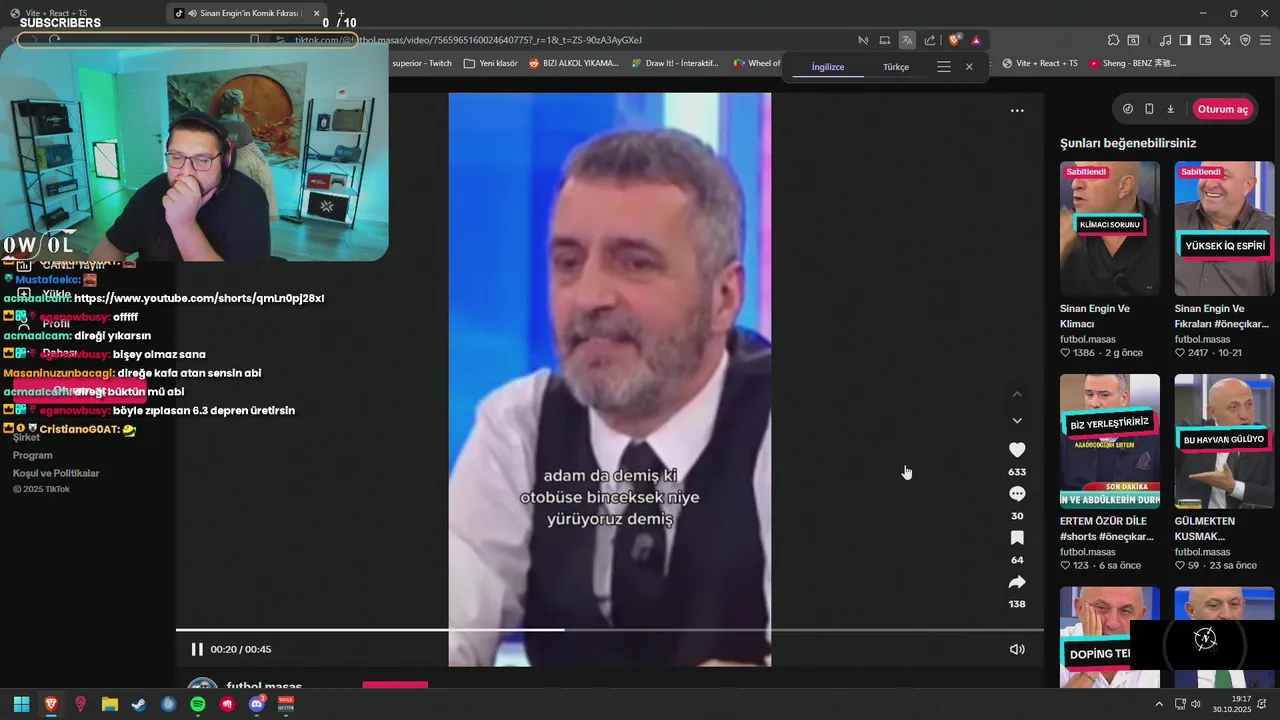
Task: Click the Program footer link
Action: 32,455
